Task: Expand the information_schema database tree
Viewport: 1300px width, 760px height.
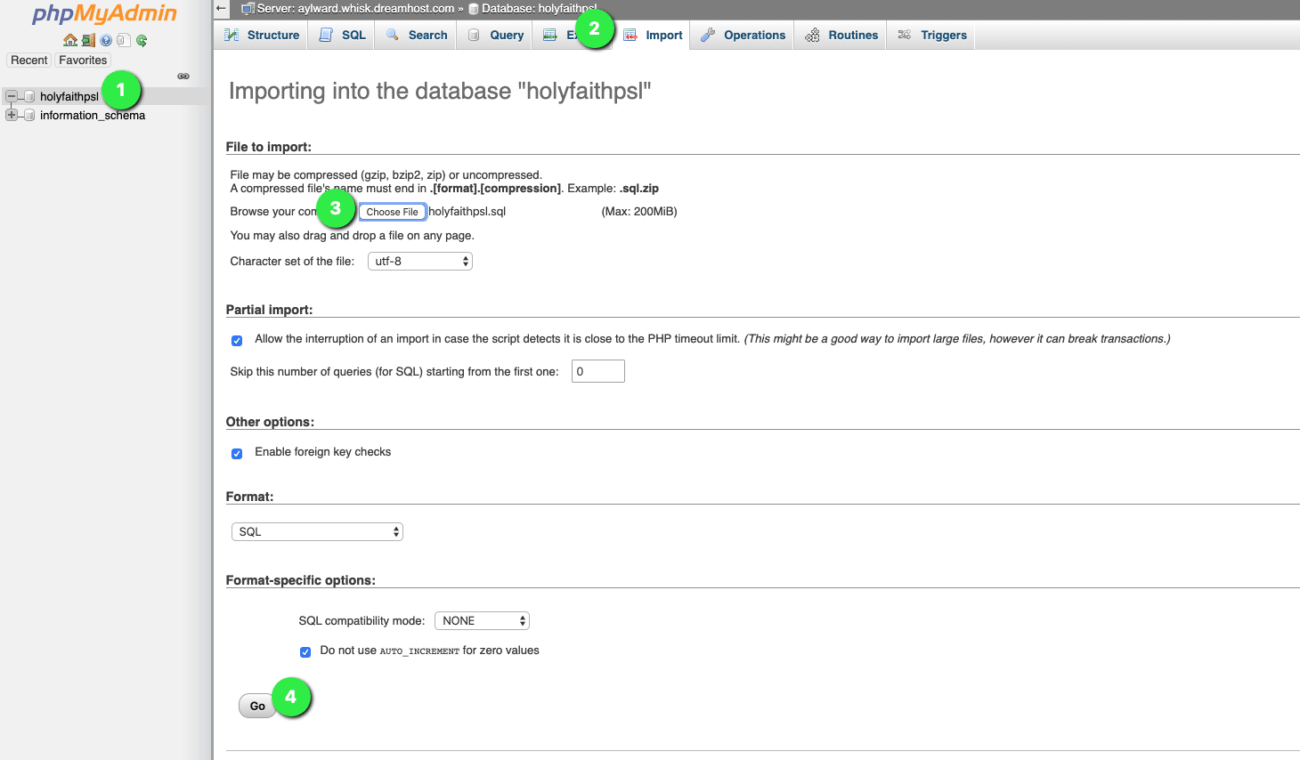Action: tap(10, 114)
